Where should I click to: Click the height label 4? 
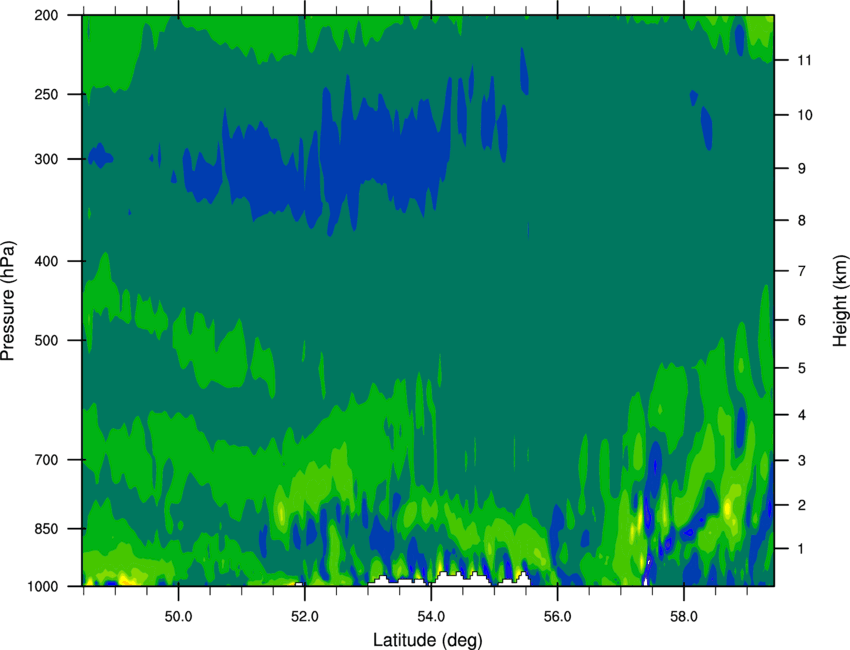[x=802, y=415]
